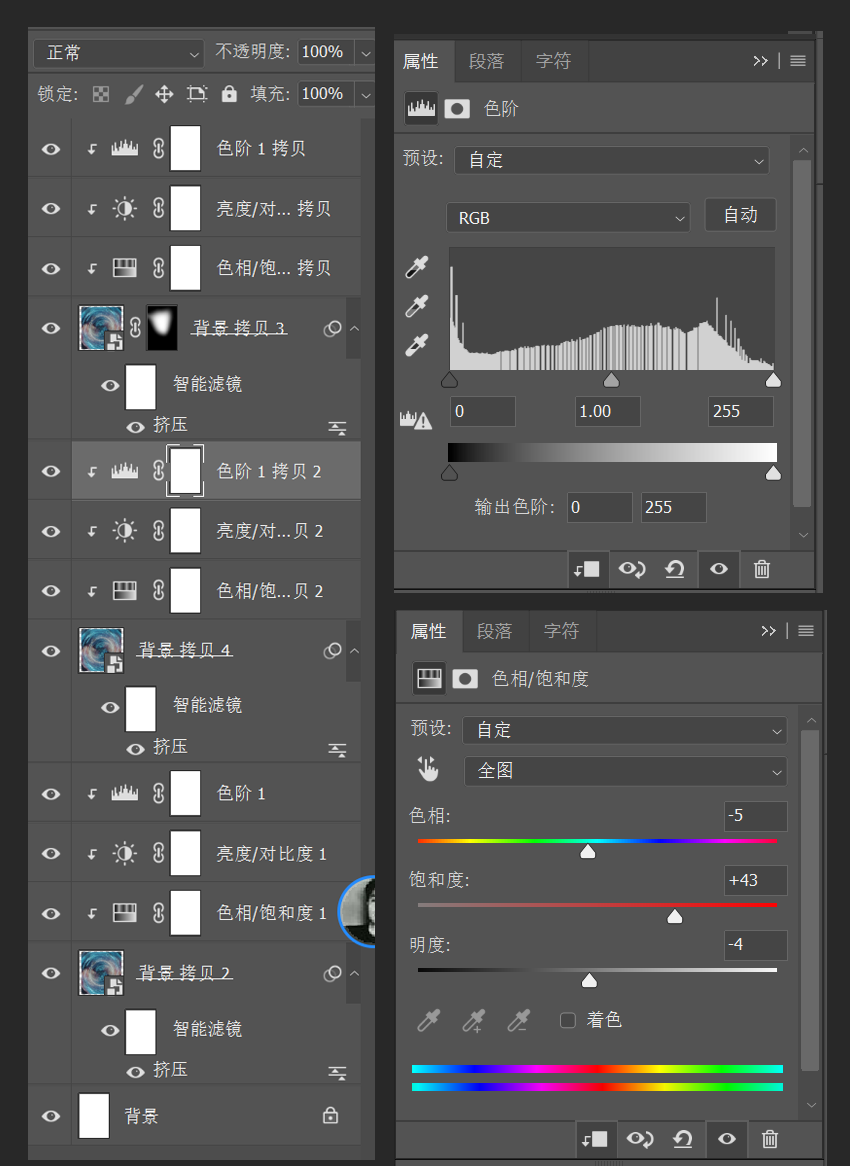Clip Levels adjustment to layer below
This screenshot has height=1166, width=850.
(x=587, y=570)
